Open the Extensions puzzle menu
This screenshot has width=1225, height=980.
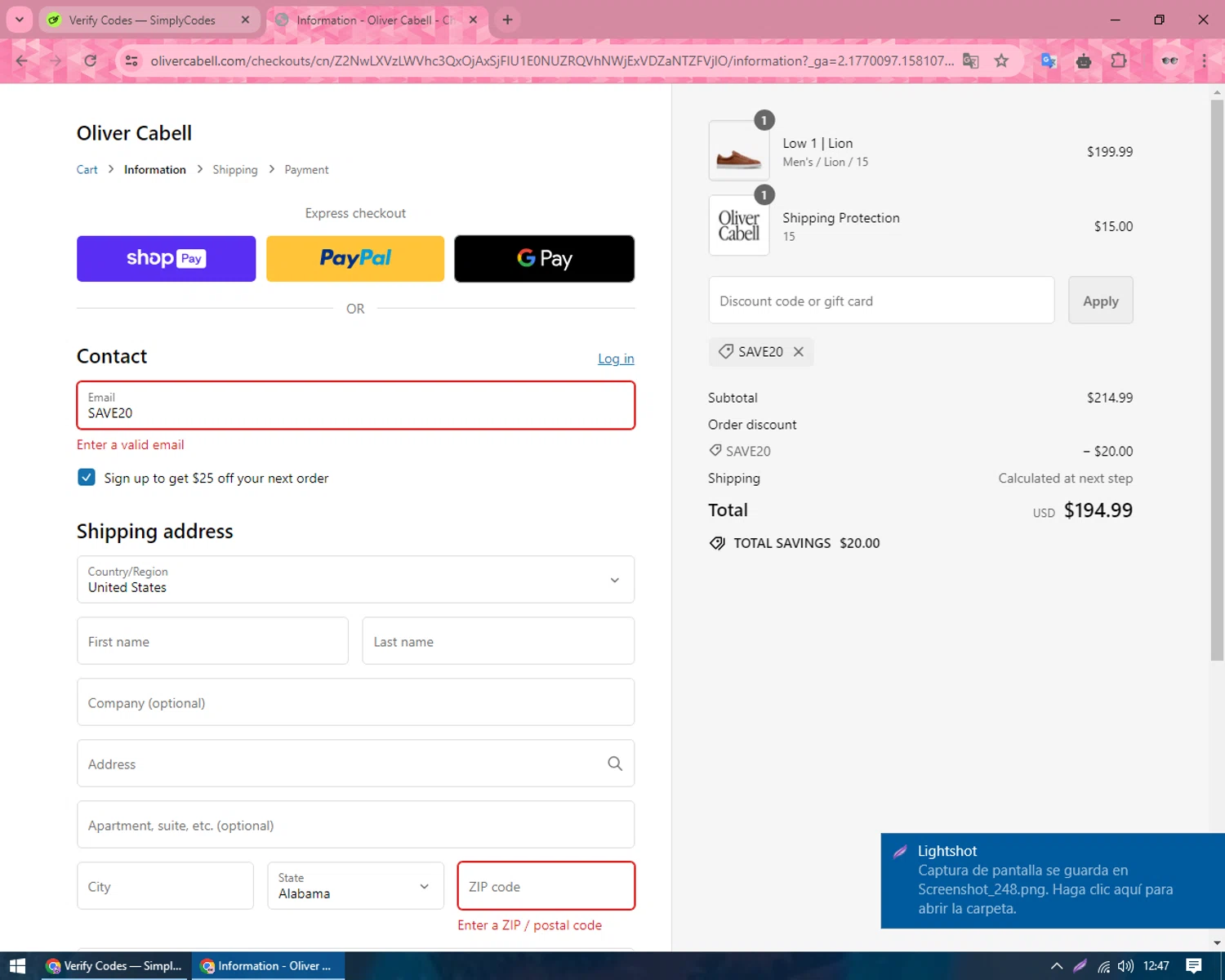pos(1119,60)
